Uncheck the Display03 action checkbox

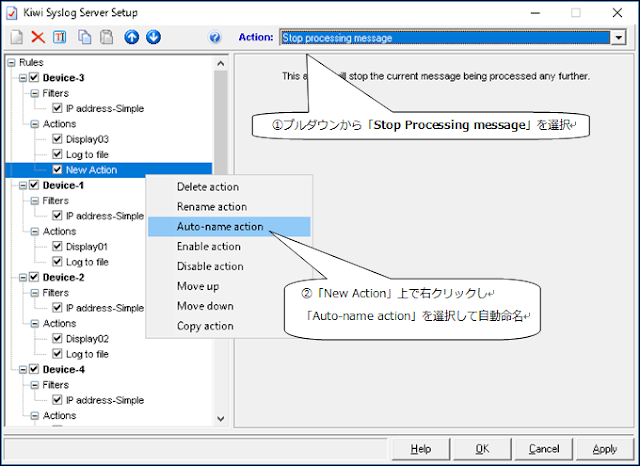pyautogui.click(x=57, y=139)
